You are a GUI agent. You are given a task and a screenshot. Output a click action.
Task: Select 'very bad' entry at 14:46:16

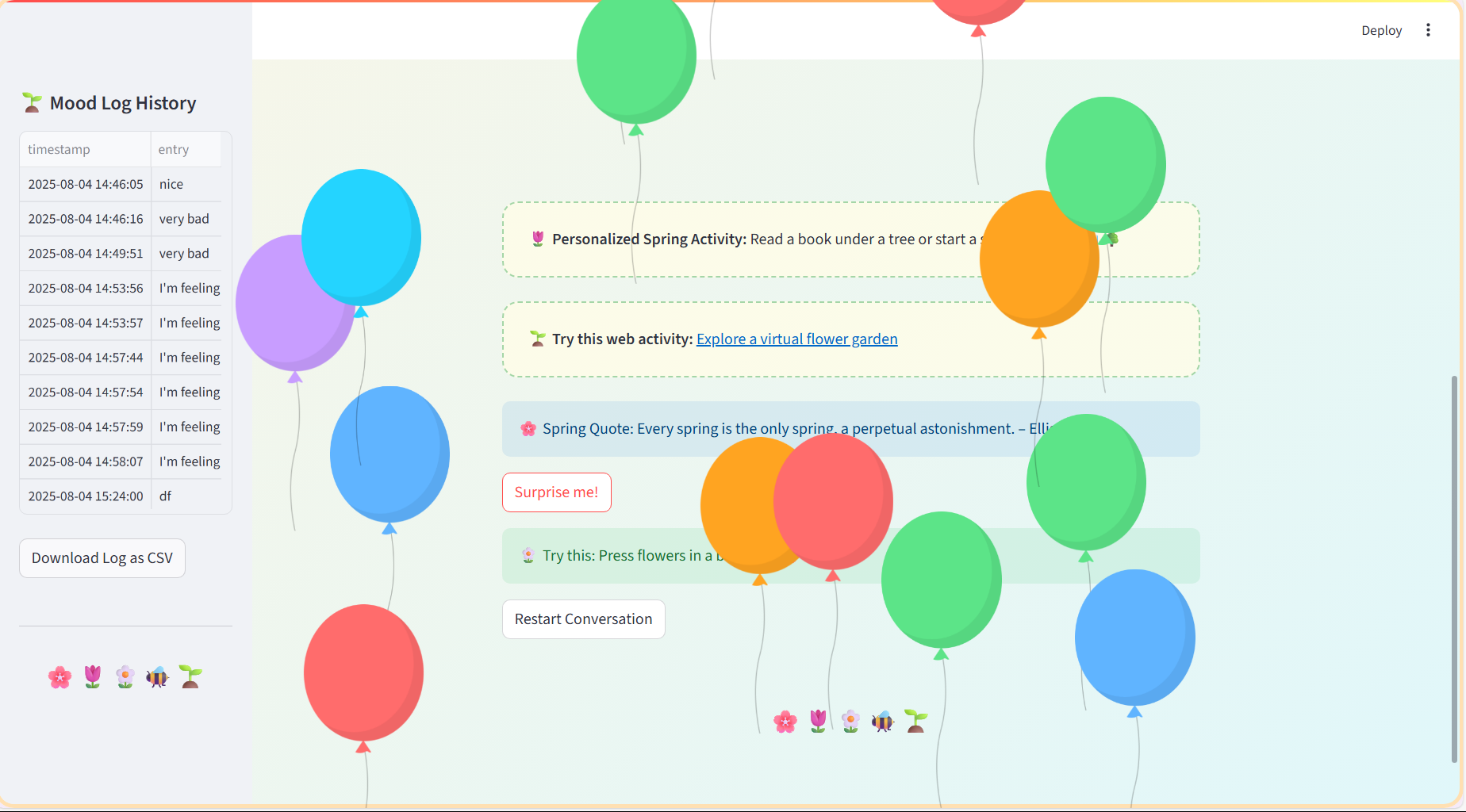(186, 219)
